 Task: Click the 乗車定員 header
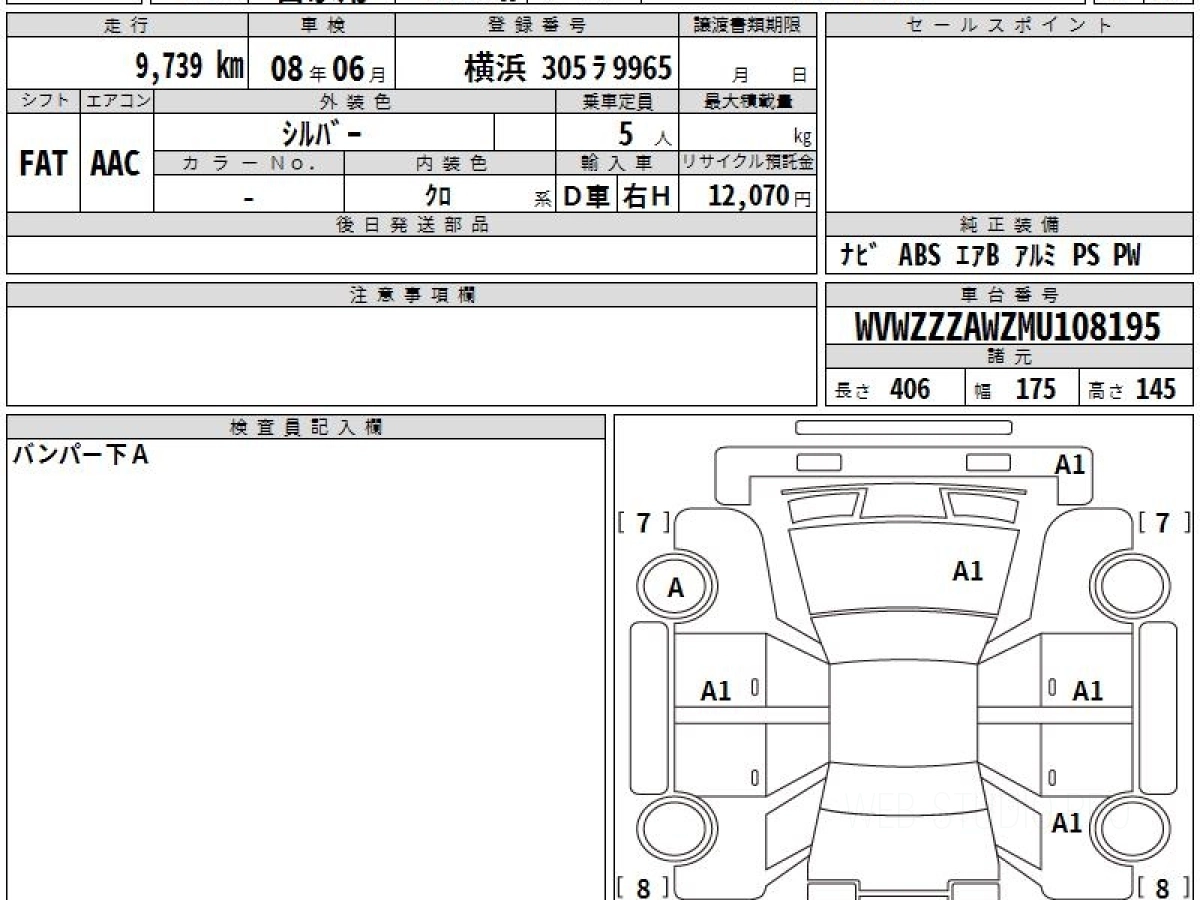click(617, 100)
